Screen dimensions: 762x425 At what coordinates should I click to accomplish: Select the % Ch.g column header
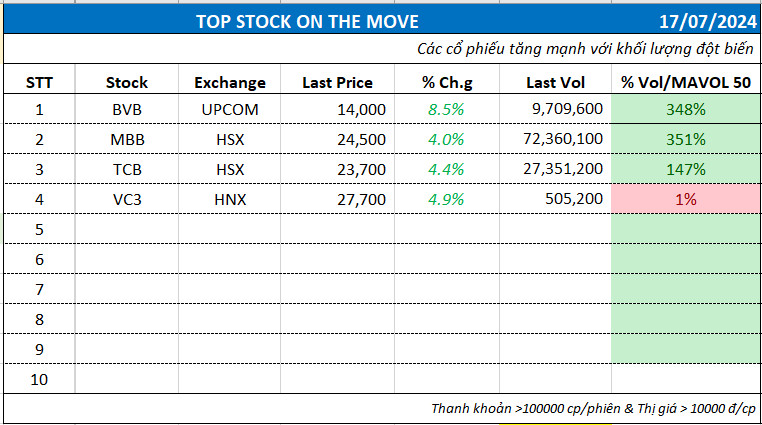click(444, 82)
